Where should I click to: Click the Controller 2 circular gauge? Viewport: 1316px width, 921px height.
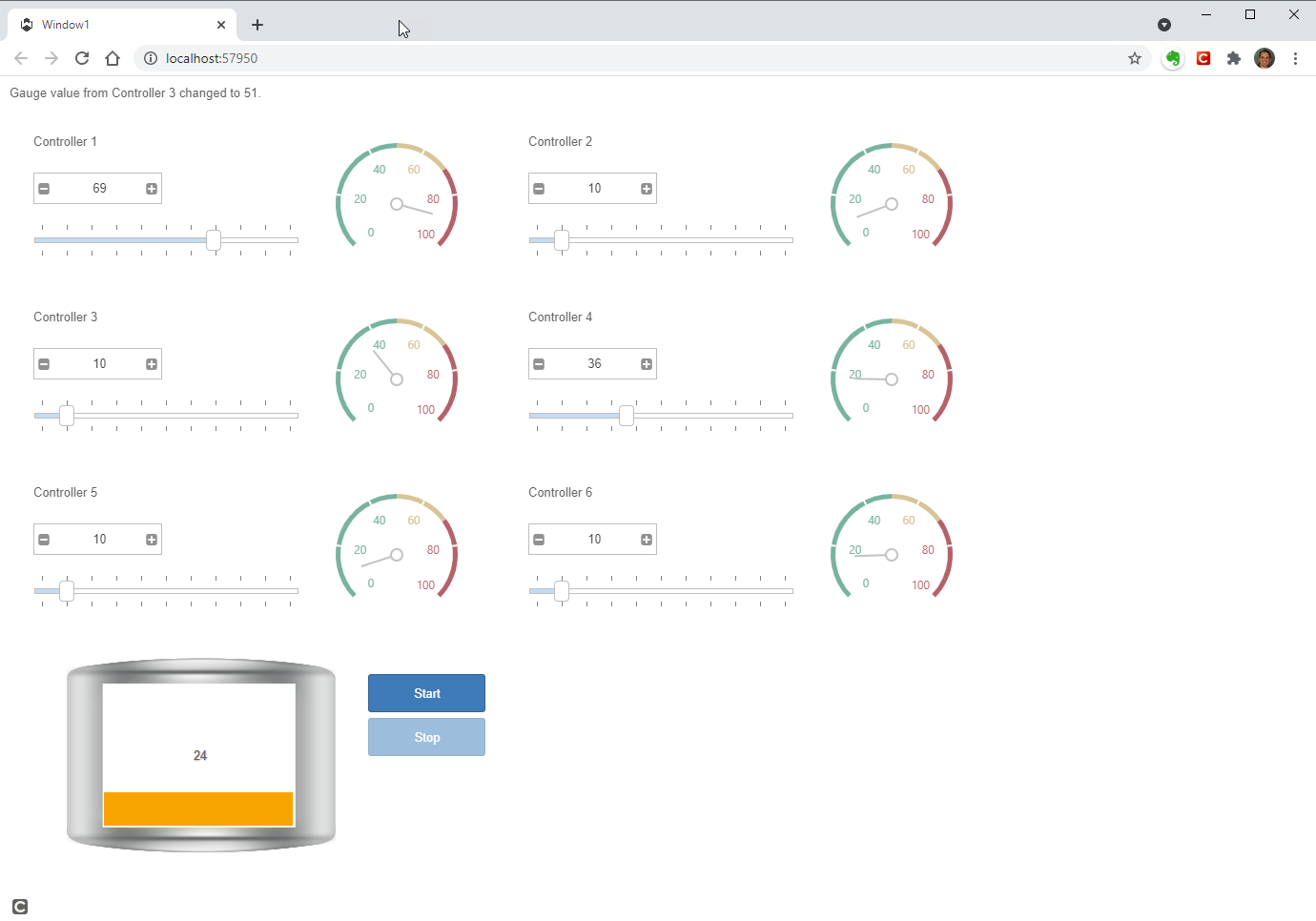[x=892, y=196]
